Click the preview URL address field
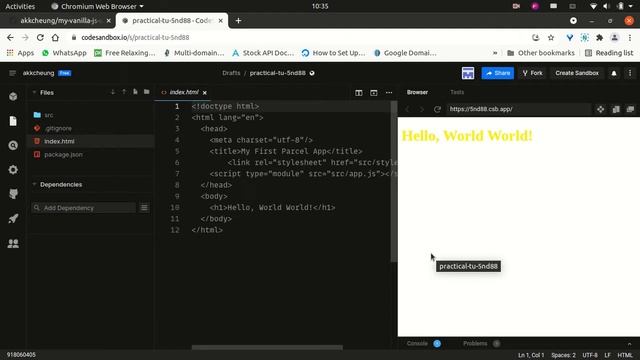 (x=518, y=109)
